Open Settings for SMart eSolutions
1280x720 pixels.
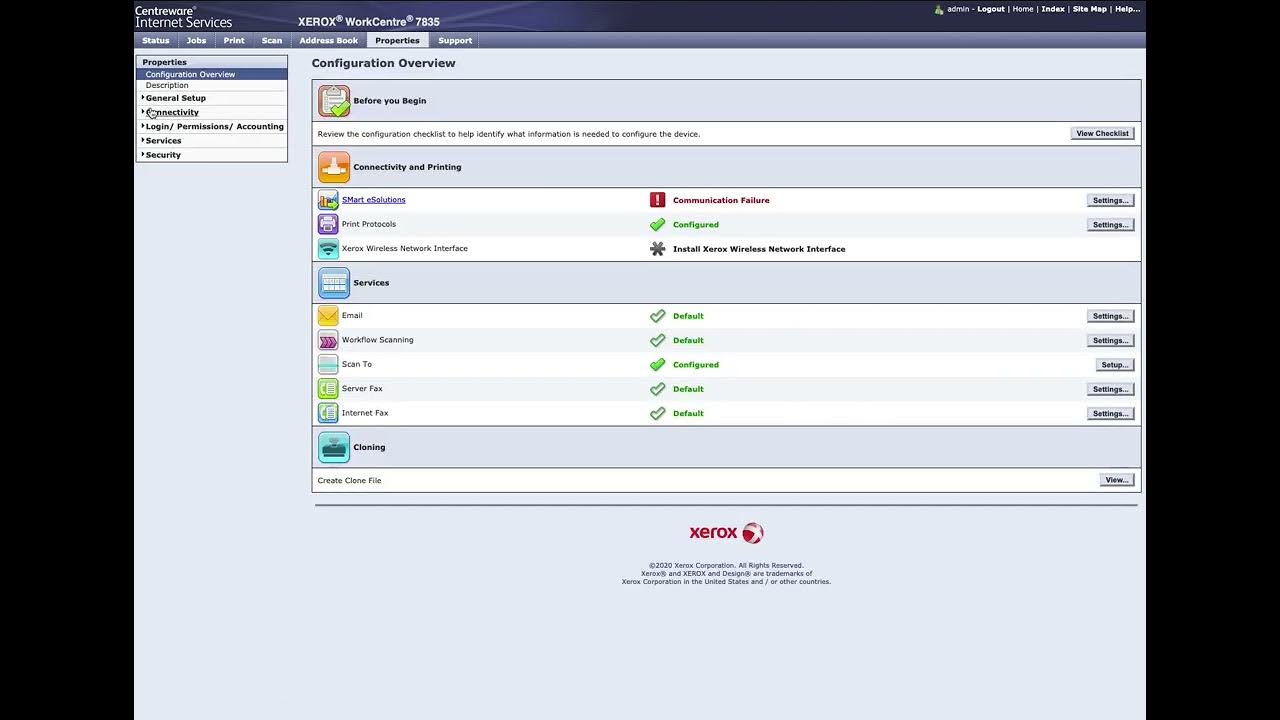1110,200
